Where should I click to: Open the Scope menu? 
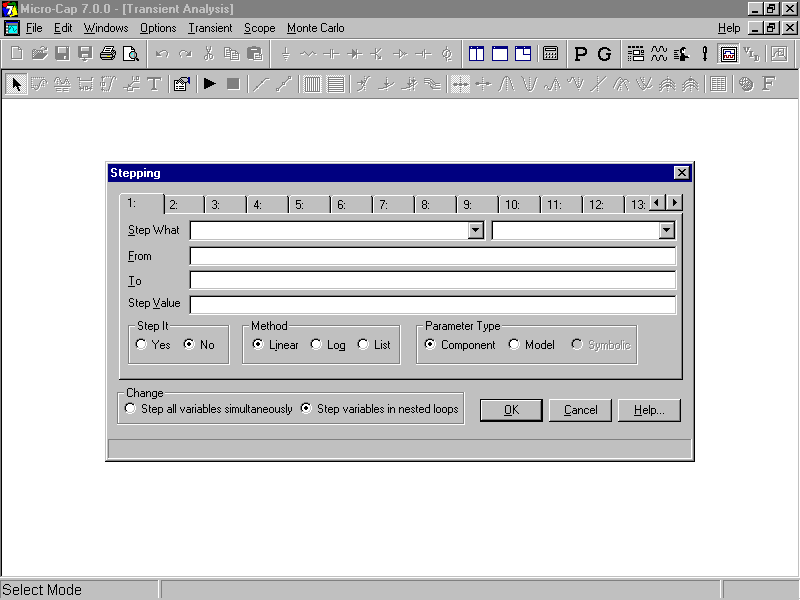click(259, 28)
